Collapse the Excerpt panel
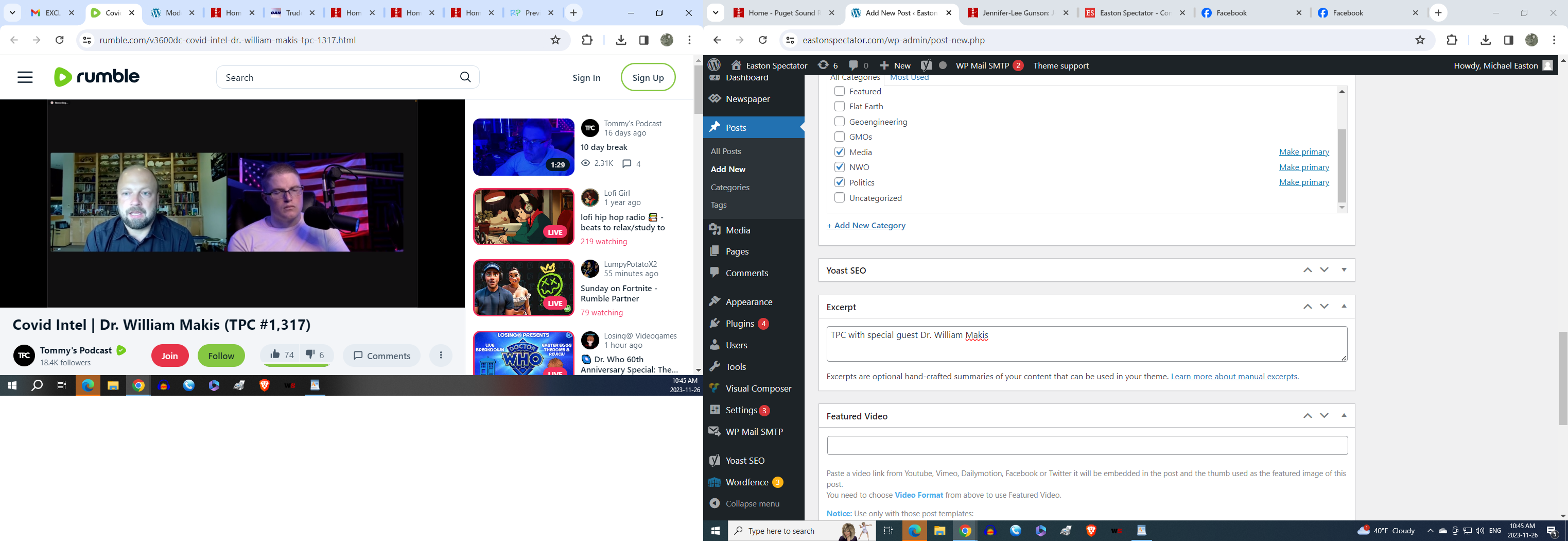1568x541 pixels. [1344, 307]
